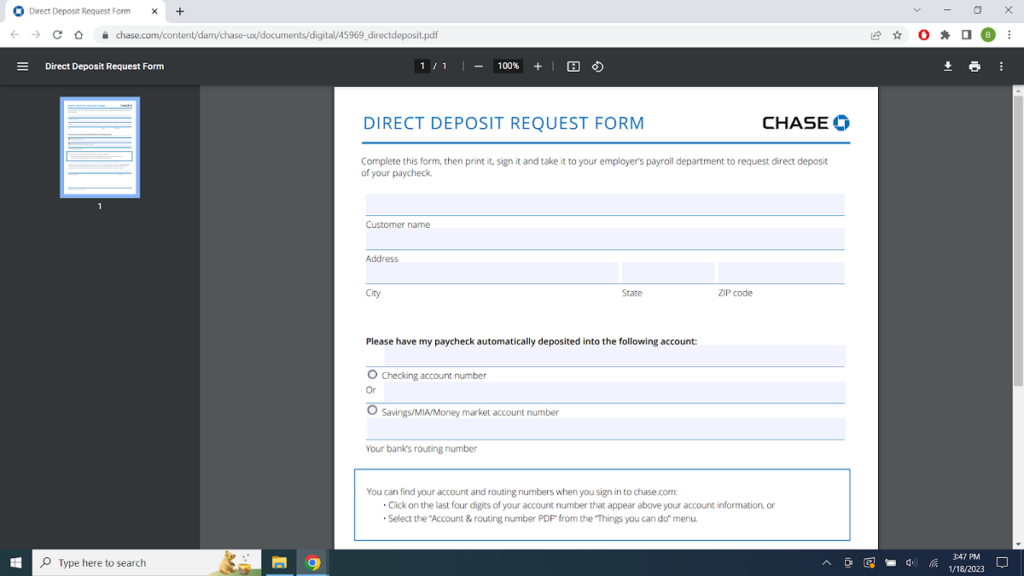
Task: Select the Savings/MIA/Money market radio button
Action: coord(372,409)
